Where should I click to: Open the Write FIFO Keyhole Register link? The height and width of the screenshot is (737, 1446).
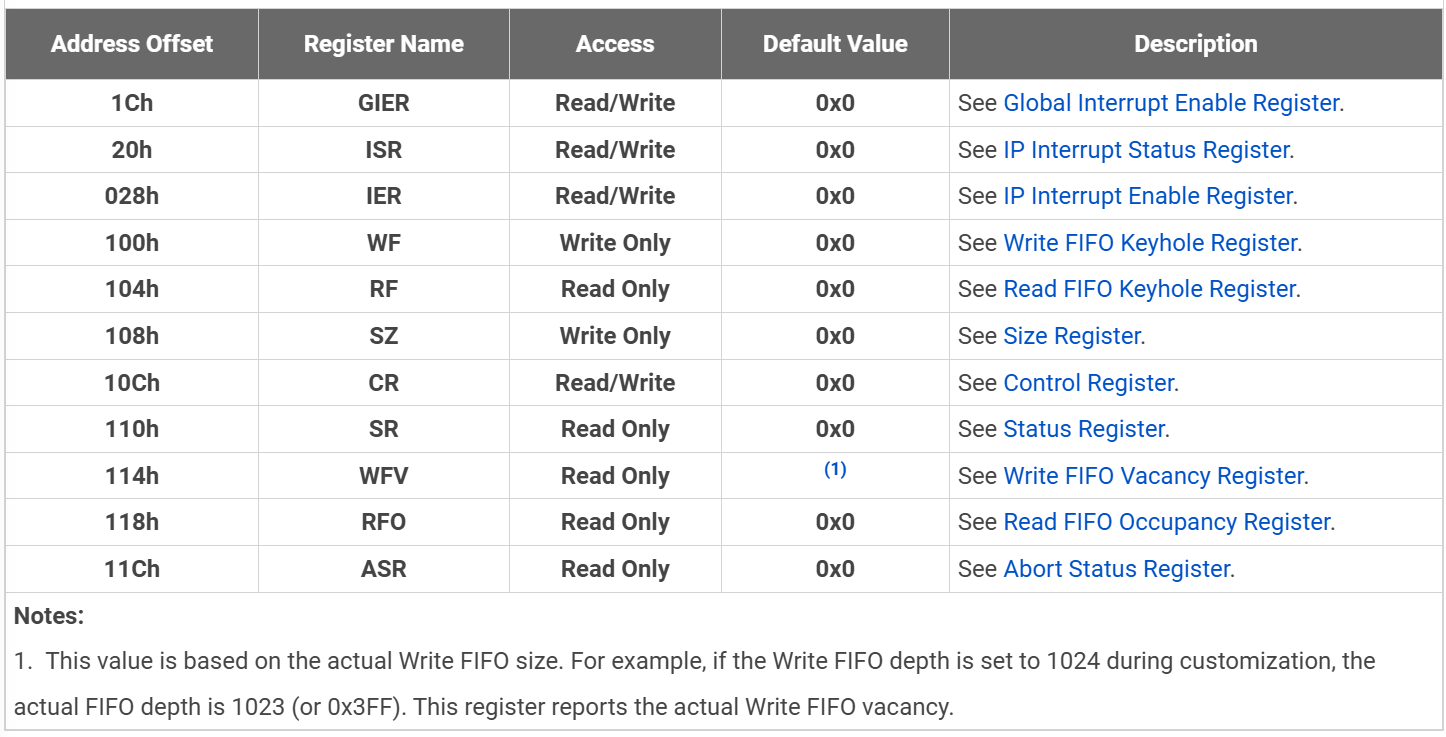tap(1149, 243)
